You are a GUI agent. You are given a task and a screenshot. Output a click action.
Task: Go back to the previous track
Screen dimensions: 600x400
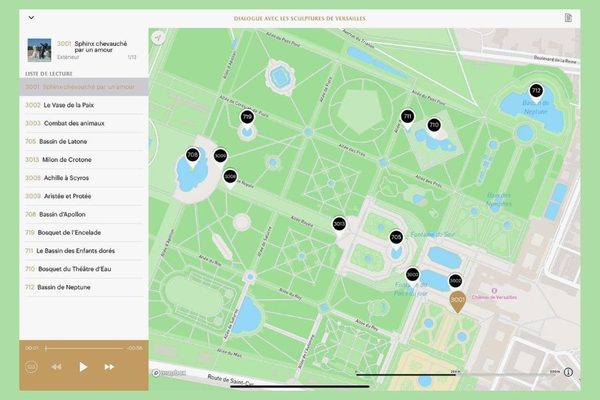pos(56,367)
